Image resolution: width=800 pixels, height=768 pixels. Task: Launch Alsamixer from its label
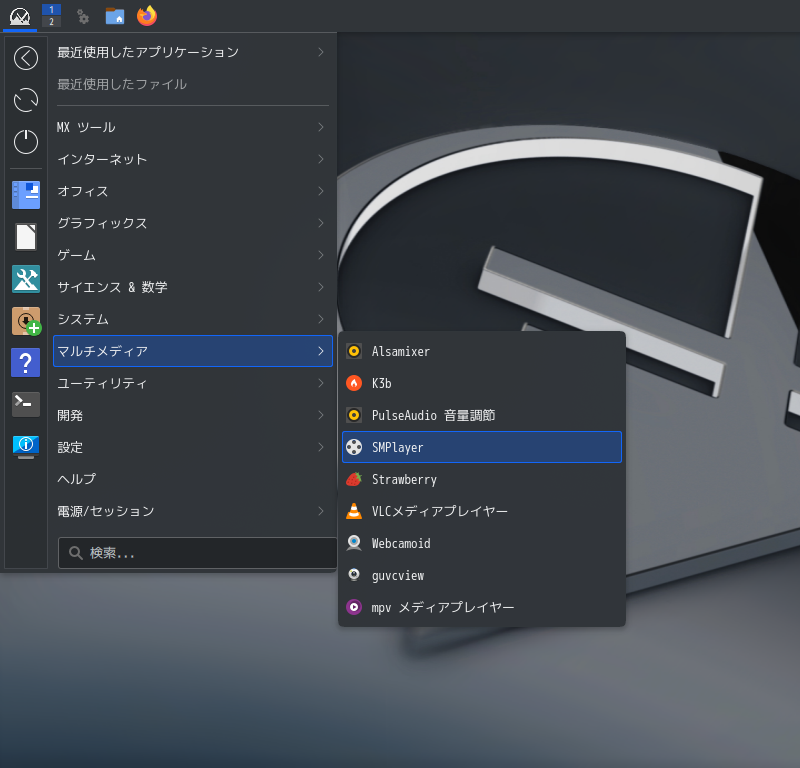pyautogui.click(x=401, y=351)
